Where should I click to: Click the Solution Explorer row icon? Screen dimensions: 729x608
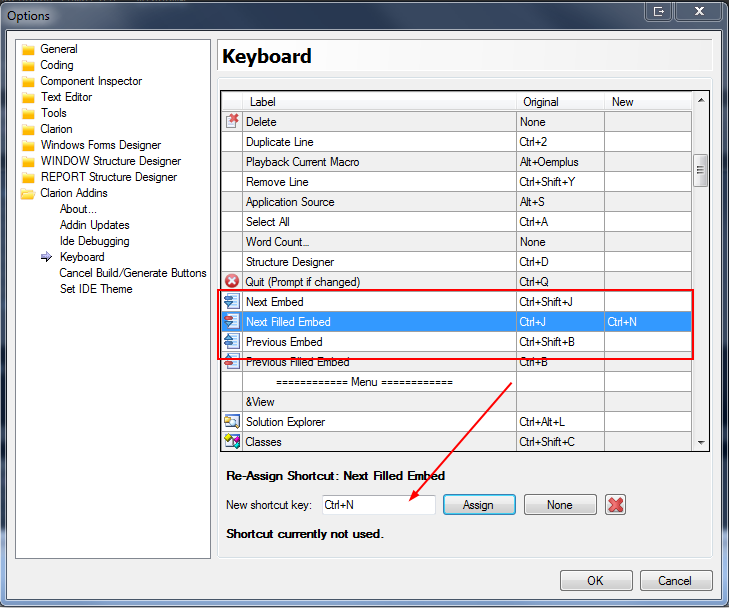pos(232,421)
